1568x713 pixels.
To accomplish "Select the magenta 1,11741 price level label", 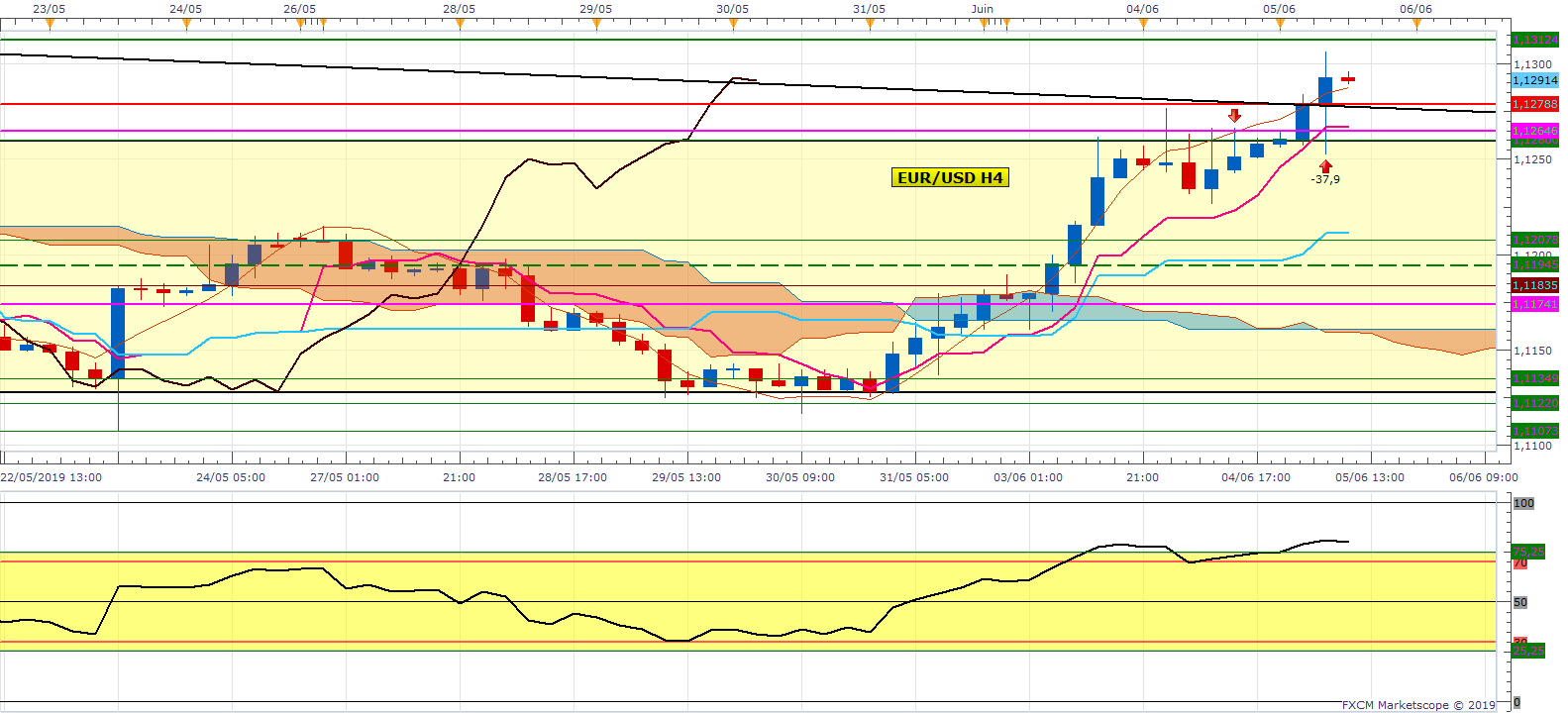I will [1535, 304].
